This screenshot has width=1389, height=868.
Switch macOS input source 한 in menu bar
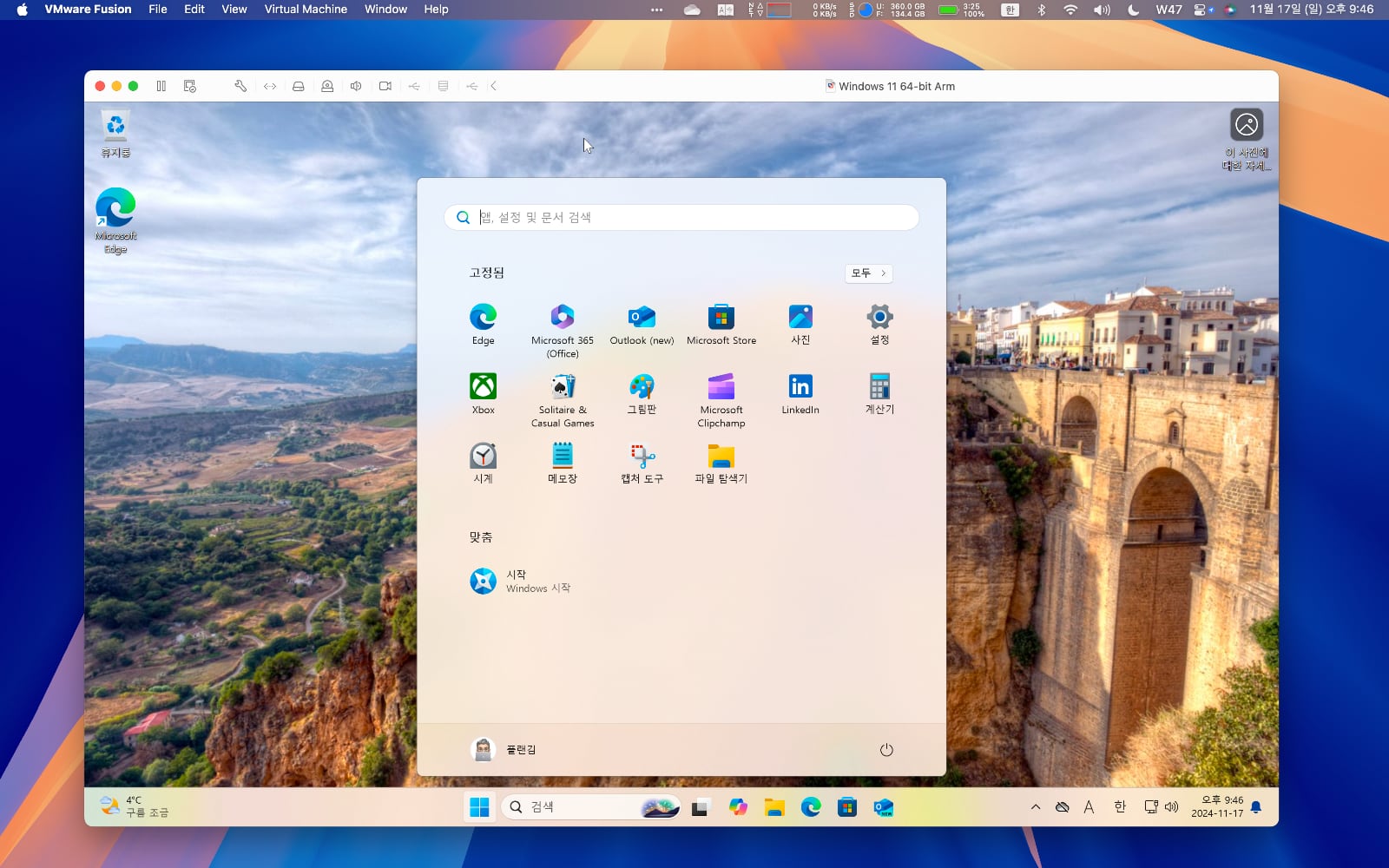click(x=1010, y=10)
